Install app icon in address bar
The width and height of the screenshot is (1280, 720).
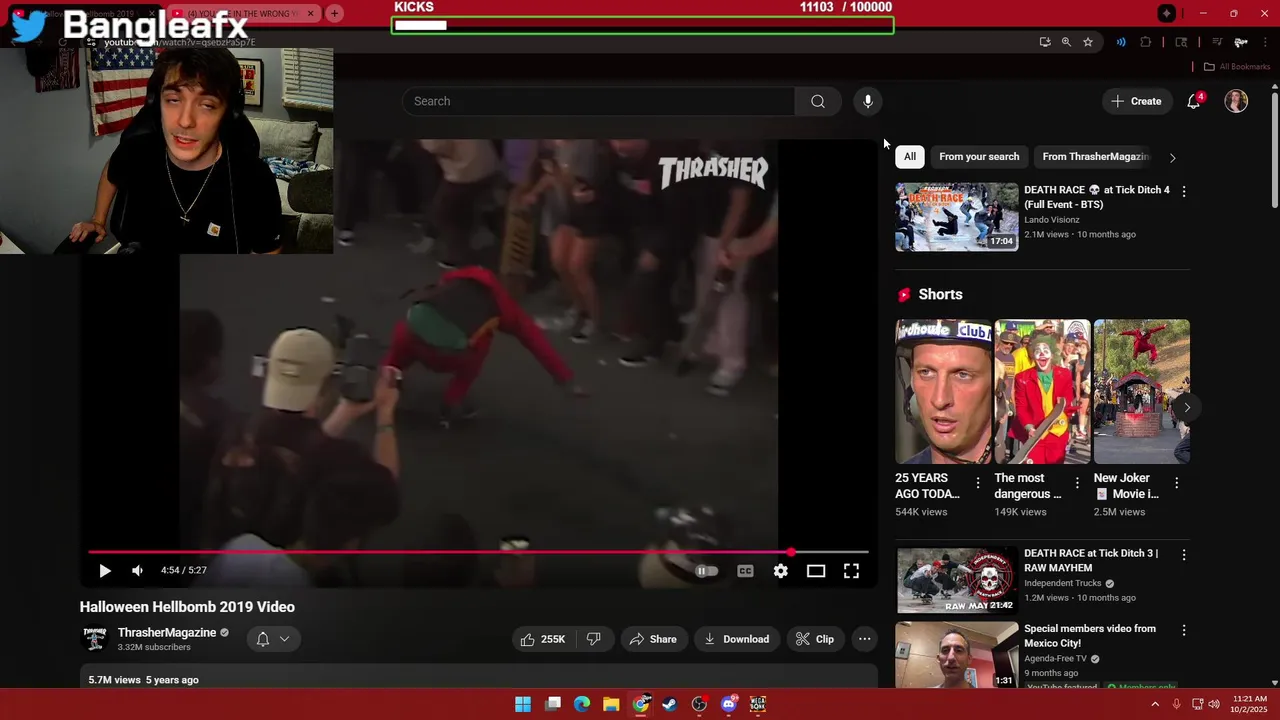1045,42
